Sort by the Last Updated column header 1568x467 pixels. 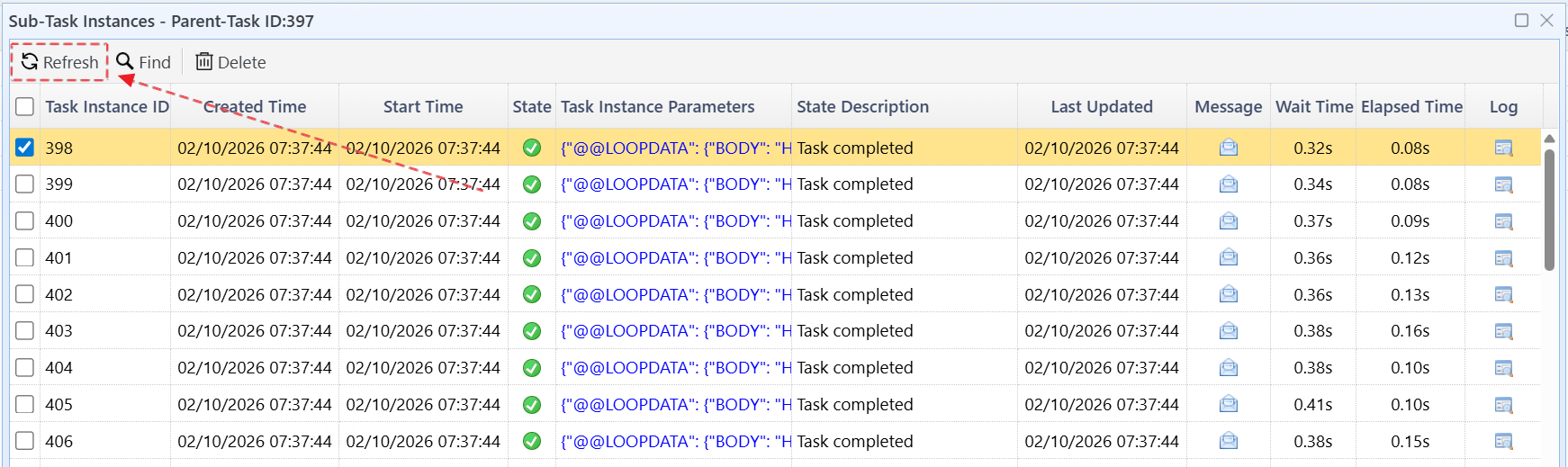1101,107
